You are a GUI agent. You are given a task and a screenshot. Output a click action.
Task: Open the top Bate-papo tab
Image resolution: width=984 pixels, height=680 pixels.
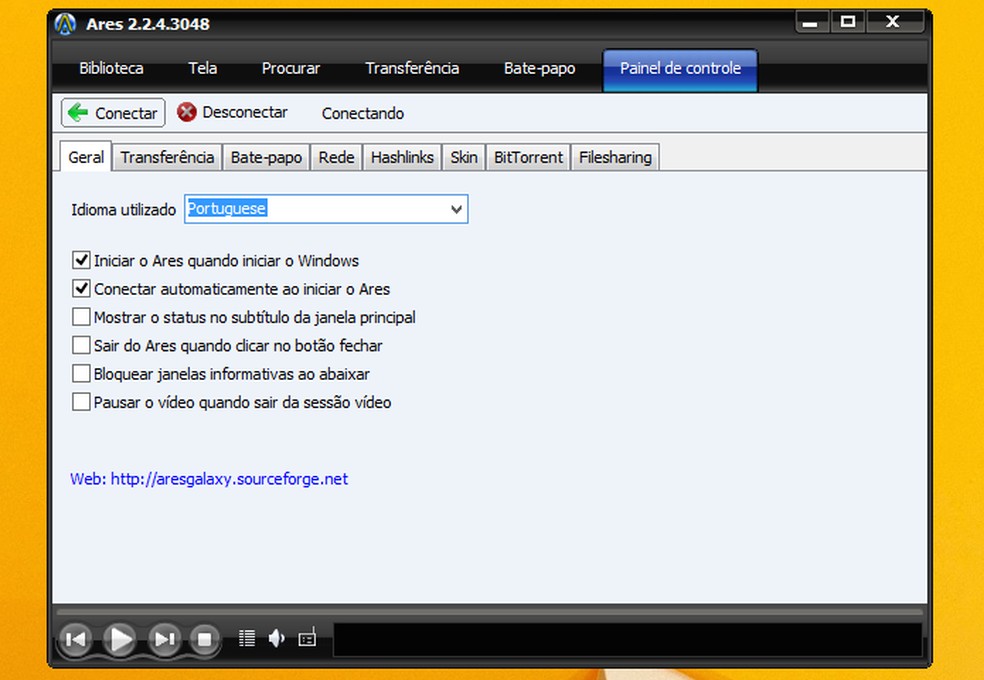(539, 68)
